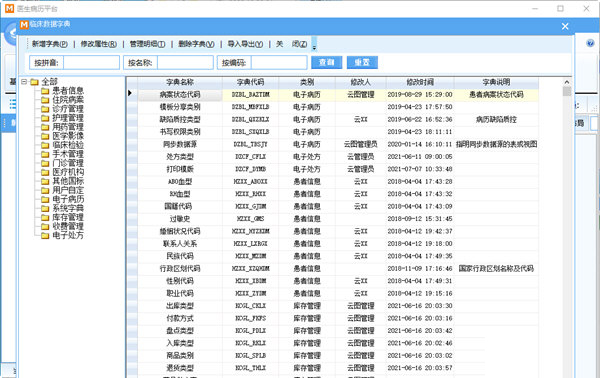
Task: Select the 盘点类型 row
Action: (338, 331)
